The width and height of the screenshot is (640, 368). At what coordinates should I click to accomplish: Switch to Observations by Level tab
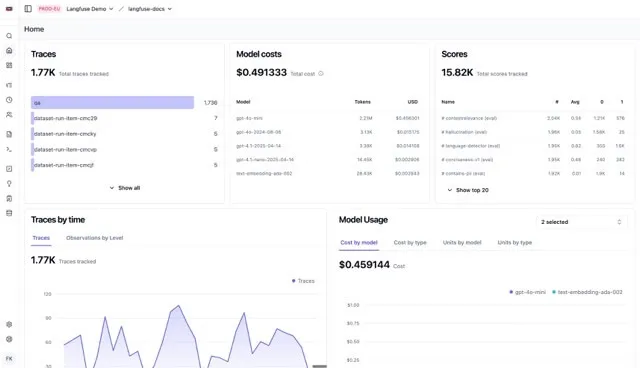pyautogui.click(x=94, y=238)
